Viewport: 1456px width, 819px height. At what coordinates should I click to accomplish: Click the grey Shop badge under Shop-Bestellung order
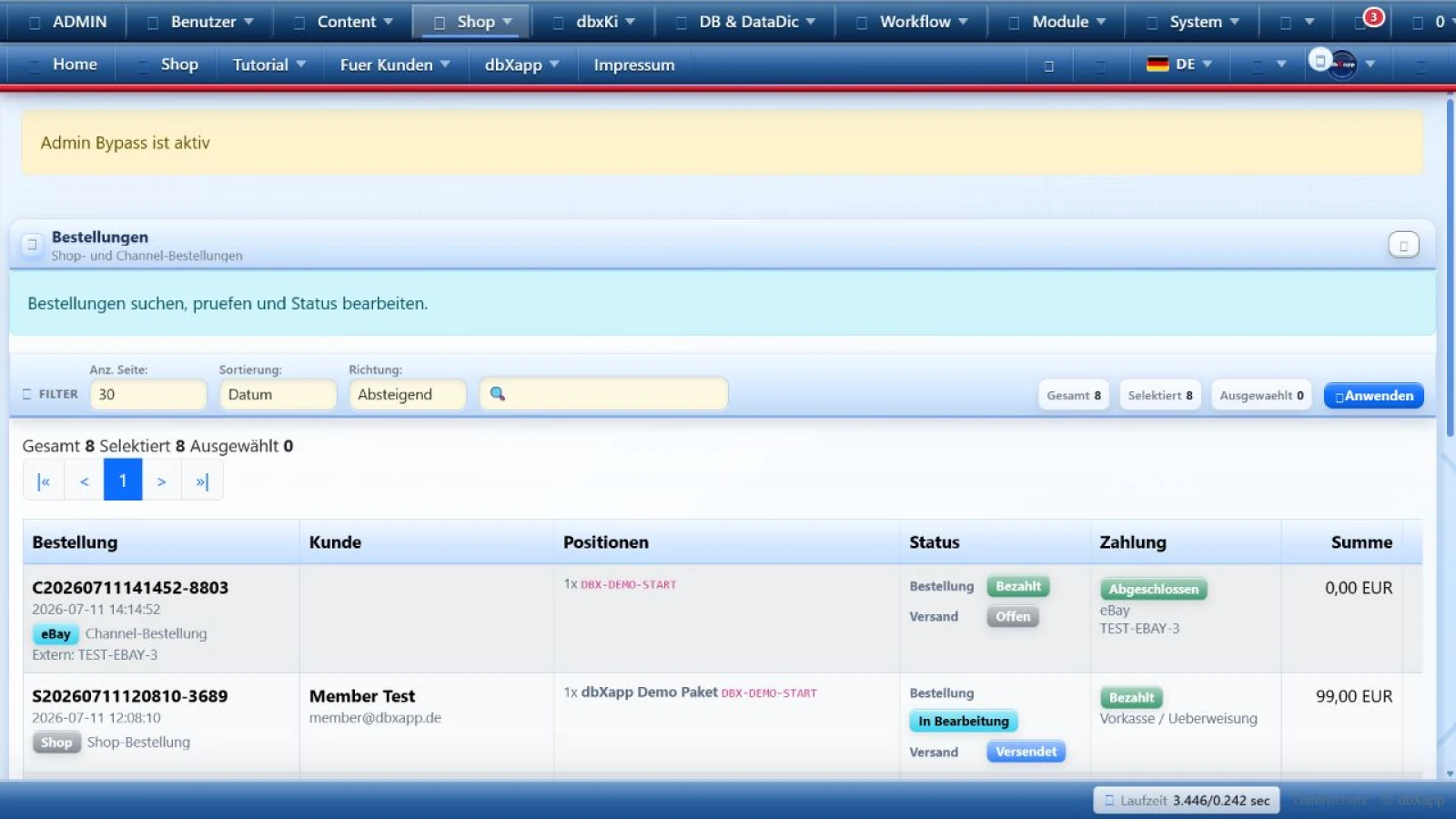(56, 743)
